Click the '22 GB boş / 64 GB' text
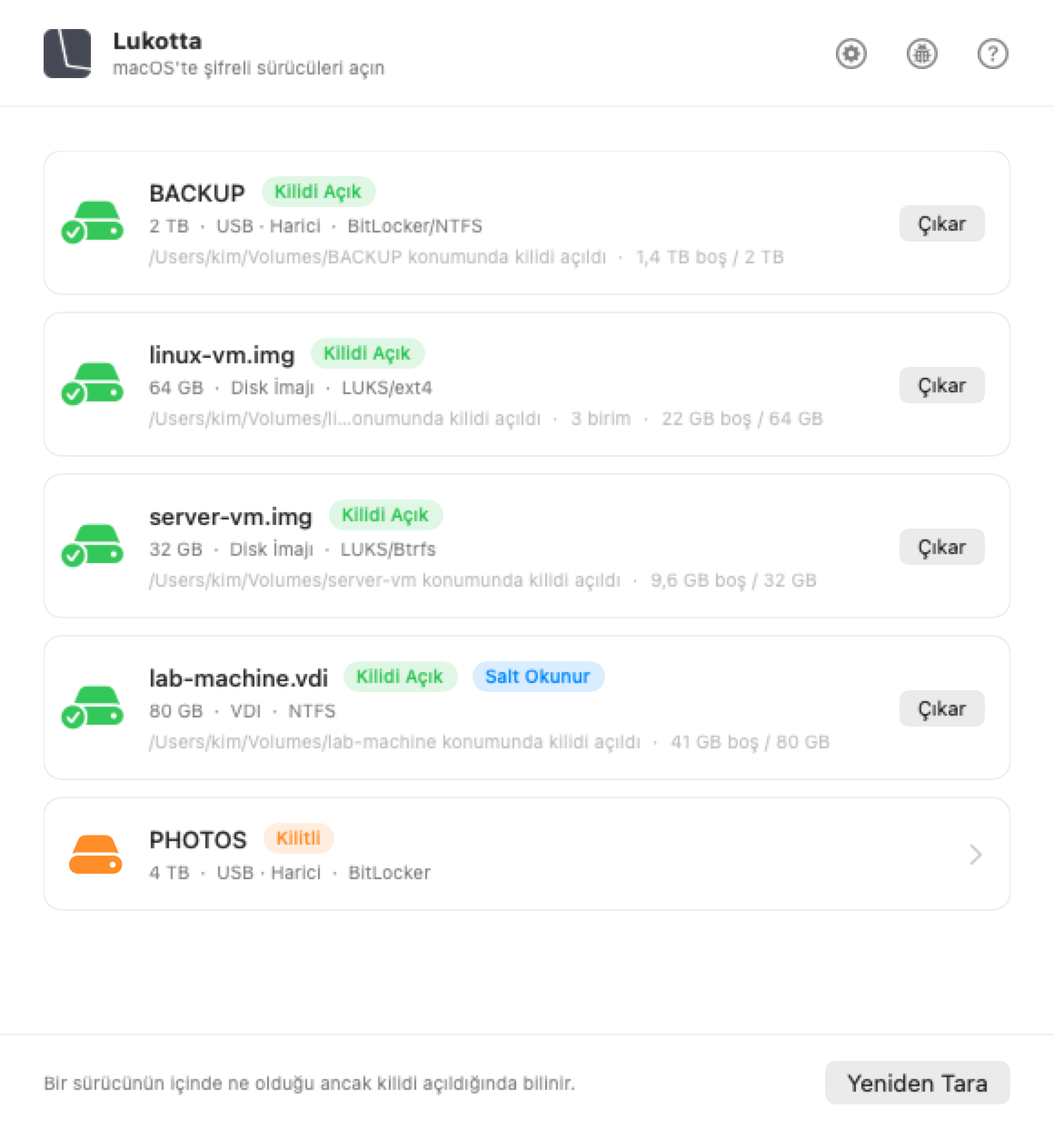The height and width of the screenshot is (1148, 1054). [x=741, y=419]
